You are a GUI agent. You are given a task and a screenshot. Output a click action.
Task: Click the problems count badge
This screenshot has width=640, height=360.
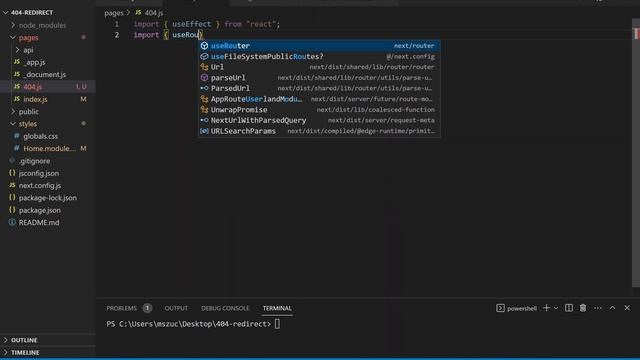click(147, 308)
